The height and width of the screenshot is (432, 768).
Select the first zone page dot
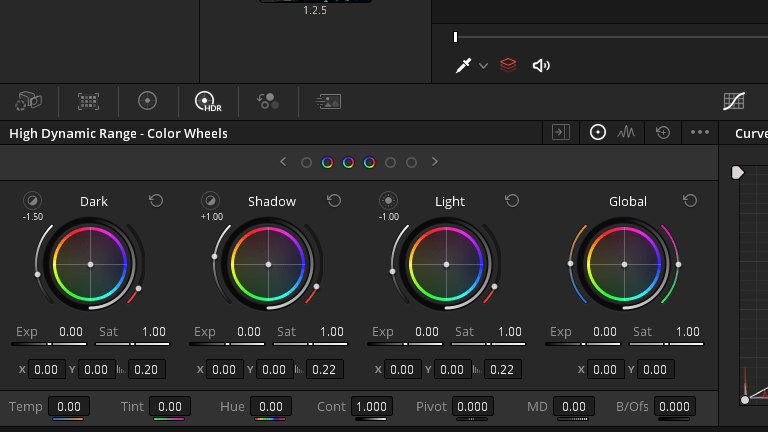click(x=306, y=163)
